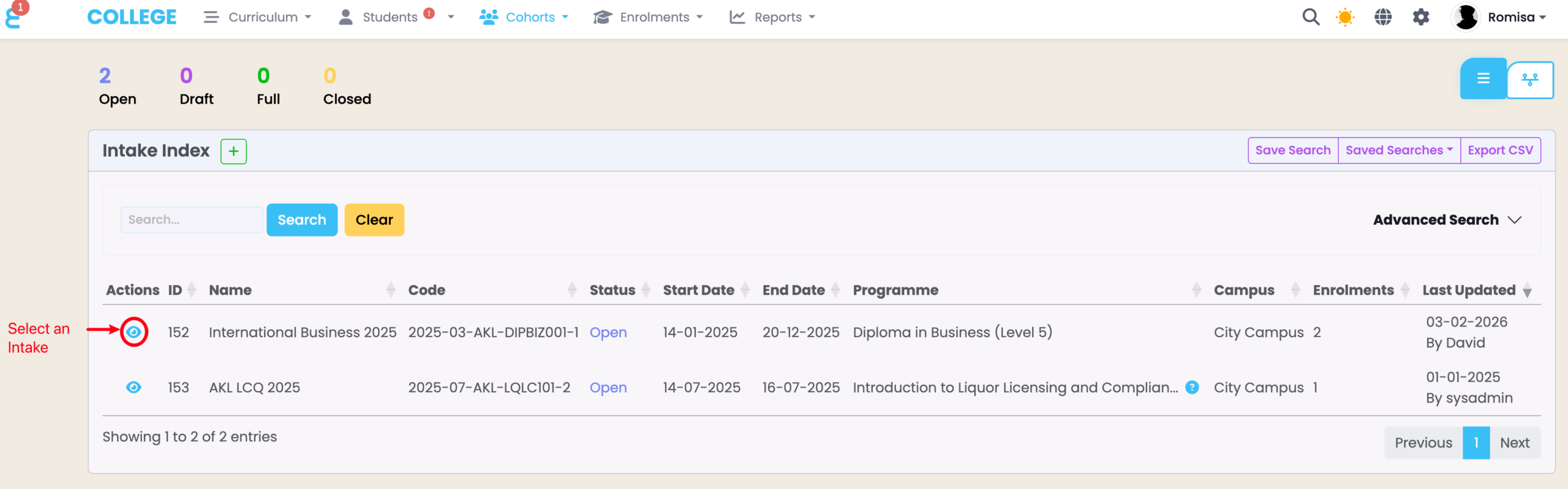Open the Romisa user profile dropdown
This screenshot has height=489, width=1568.
pos(1499,17)
